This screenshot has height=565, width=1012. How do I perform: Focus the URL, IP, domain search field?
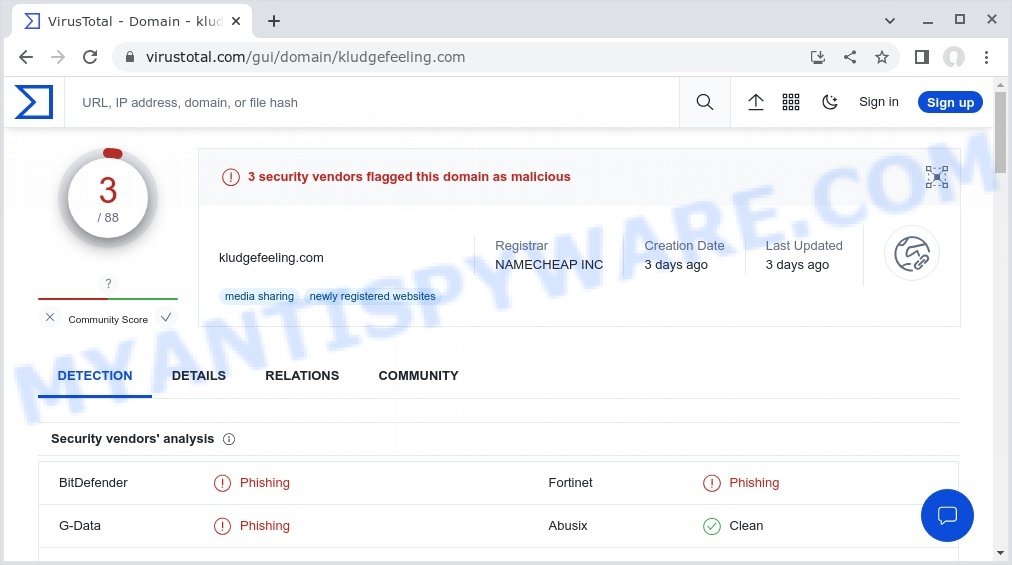[371, 102]
